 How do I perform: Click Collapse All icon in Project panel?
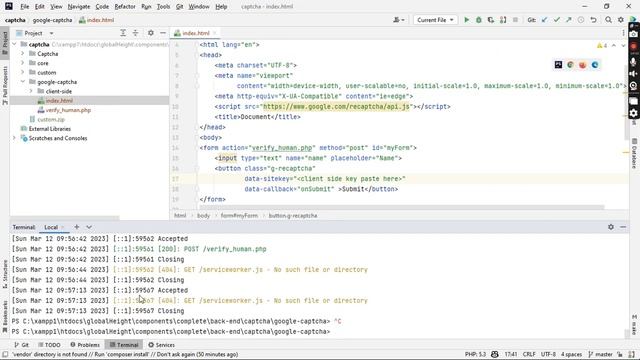pos(135,33)
